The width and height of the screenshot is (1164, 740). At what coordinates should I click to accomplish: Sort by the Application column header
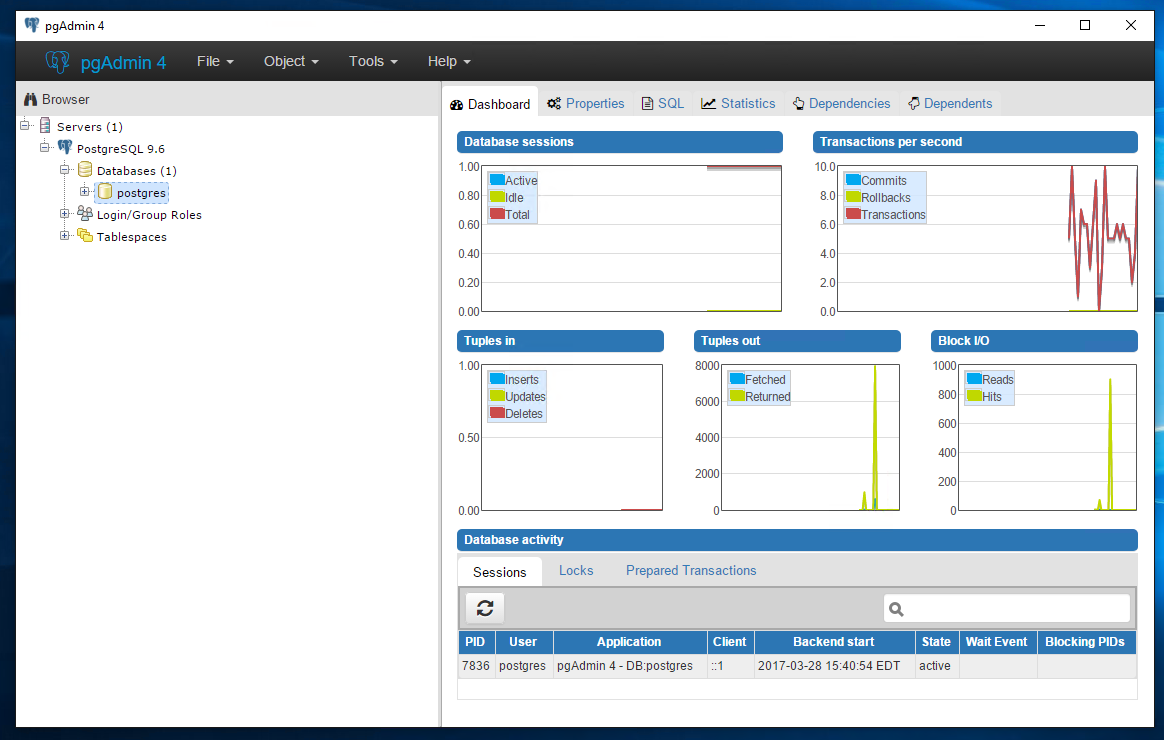(x=630, y=642)
